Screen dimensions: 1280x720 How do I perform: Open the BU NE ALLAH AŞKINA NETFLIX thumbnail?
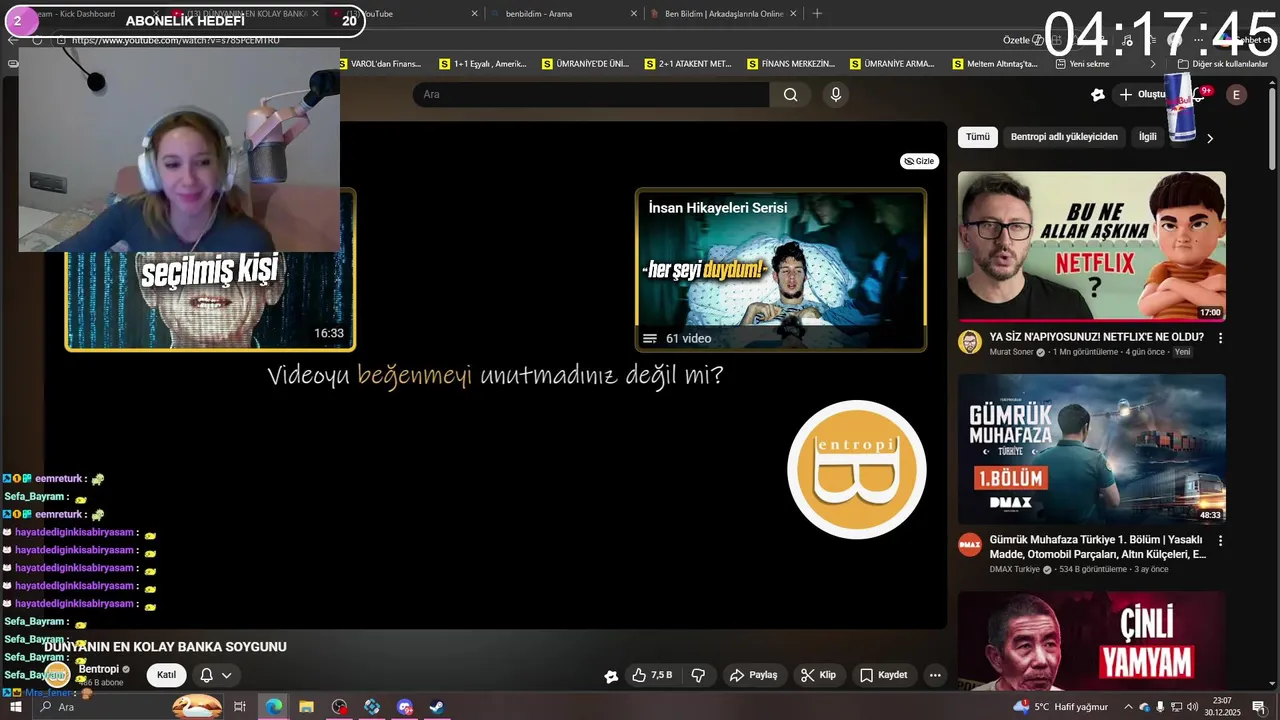pos(1092,246)
